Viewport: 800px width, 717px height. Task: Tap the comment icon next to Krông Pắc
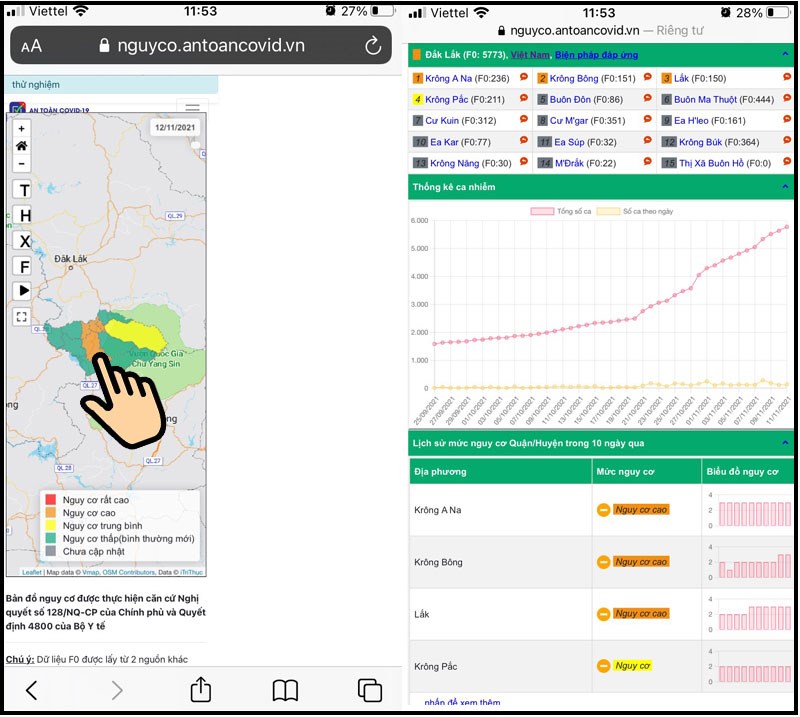(523, 98)
